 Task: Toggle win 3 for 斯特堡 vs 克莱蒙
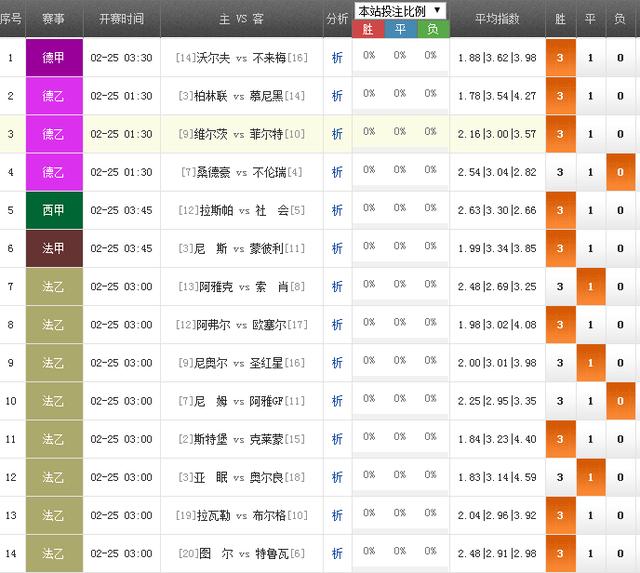coord(560,439)
